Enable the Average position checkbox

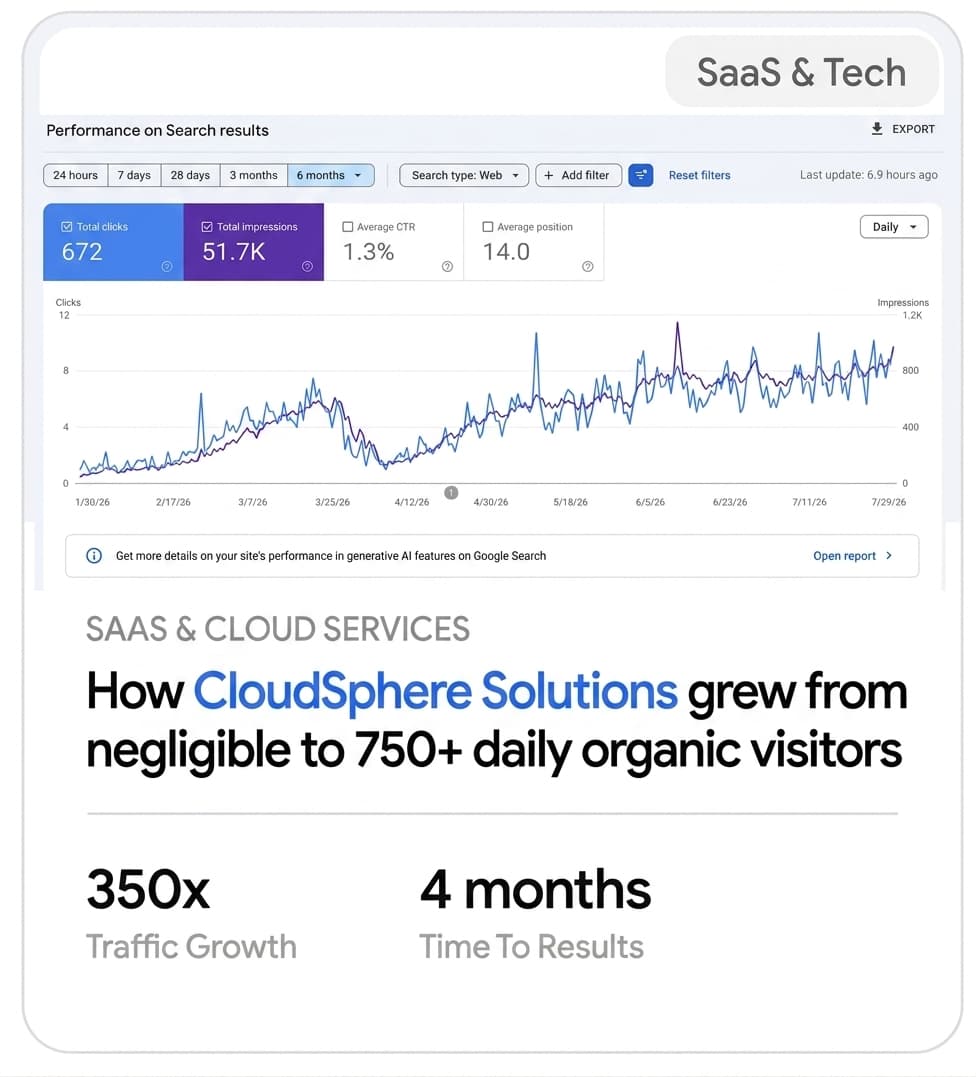click(x=488, y=227)
